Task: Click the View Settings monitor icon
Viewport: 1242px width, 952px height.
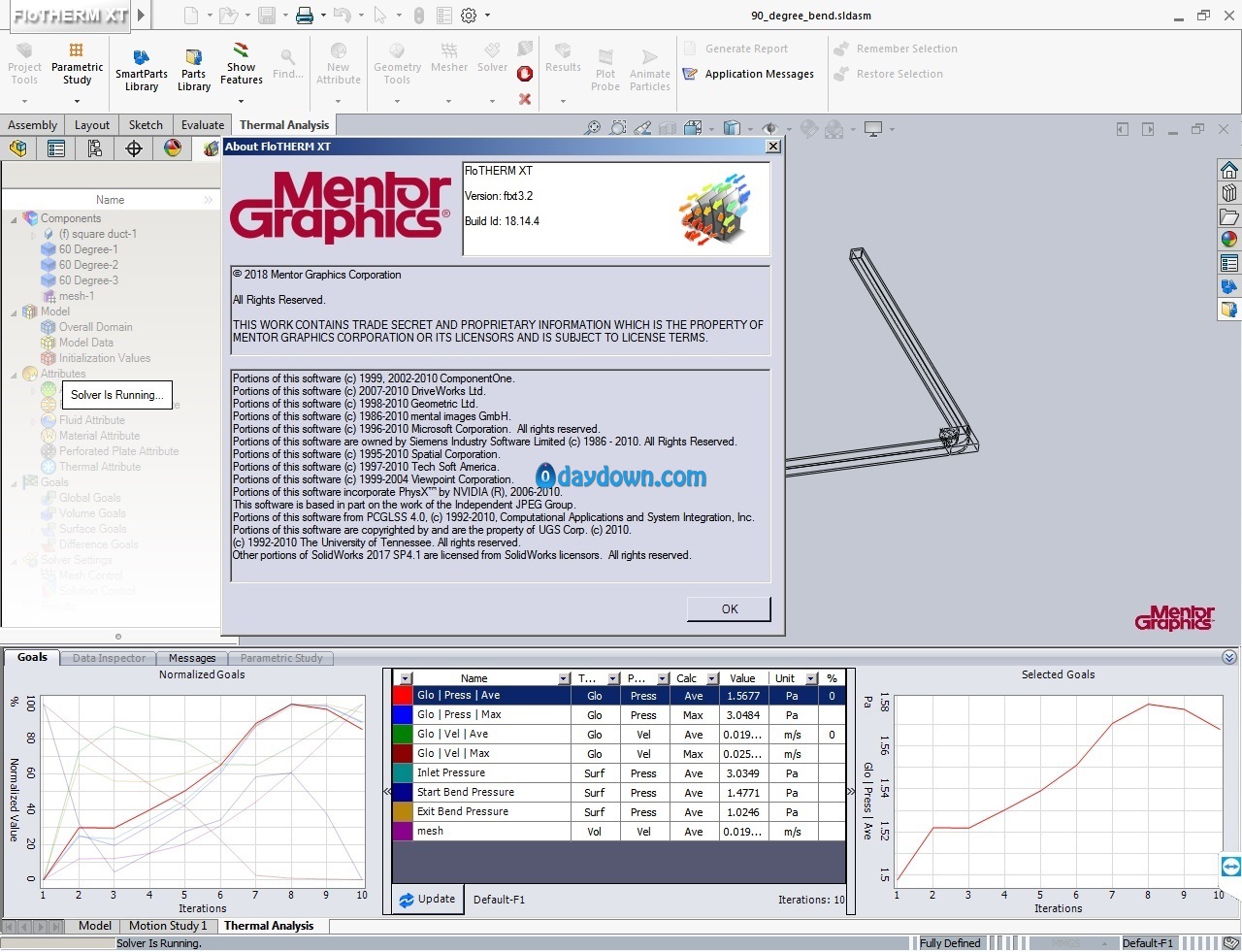Action: click(x=873, y=128)
